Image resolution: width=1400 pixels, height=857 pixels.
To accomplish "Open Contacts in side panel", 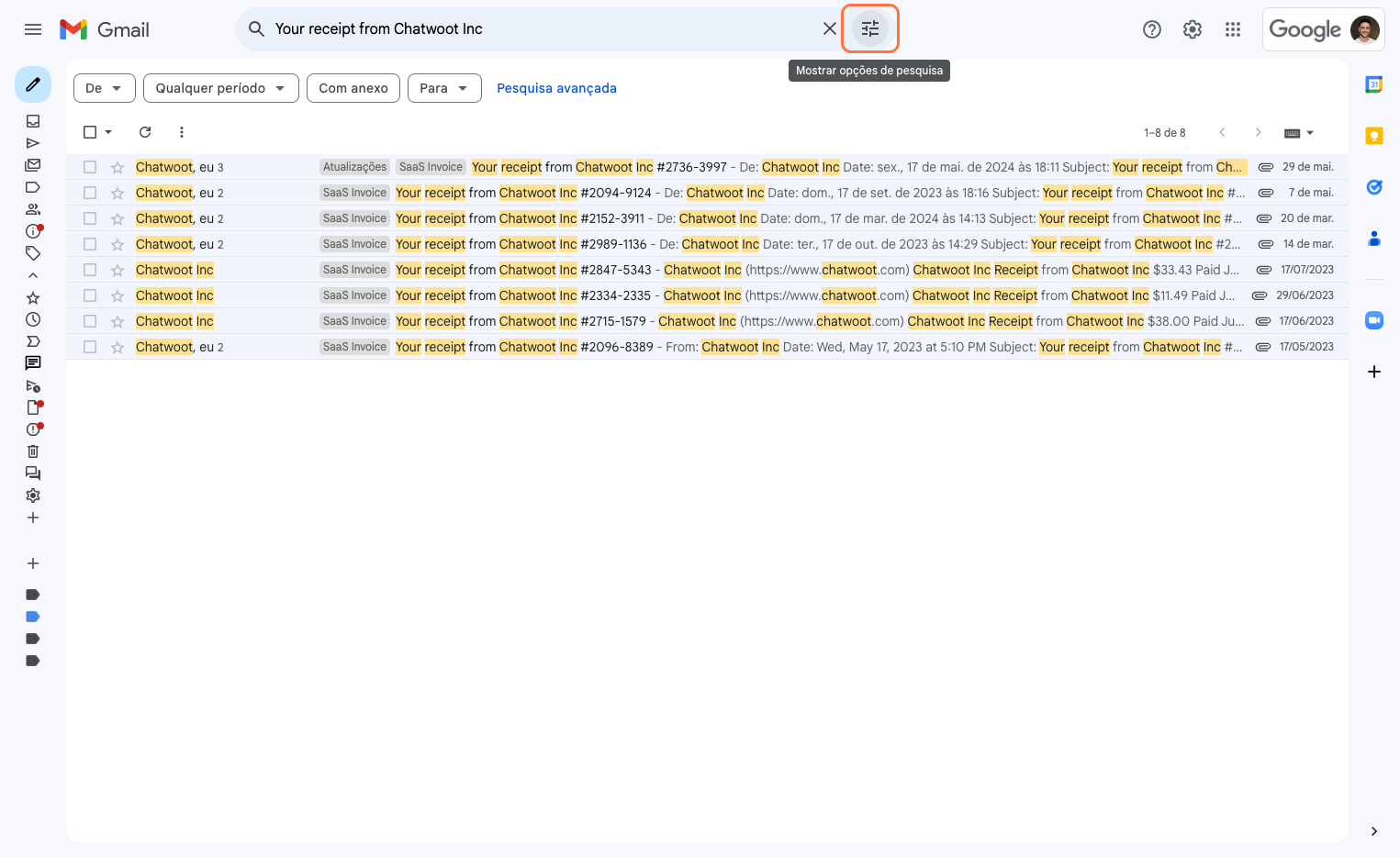I will (1374, 239).
